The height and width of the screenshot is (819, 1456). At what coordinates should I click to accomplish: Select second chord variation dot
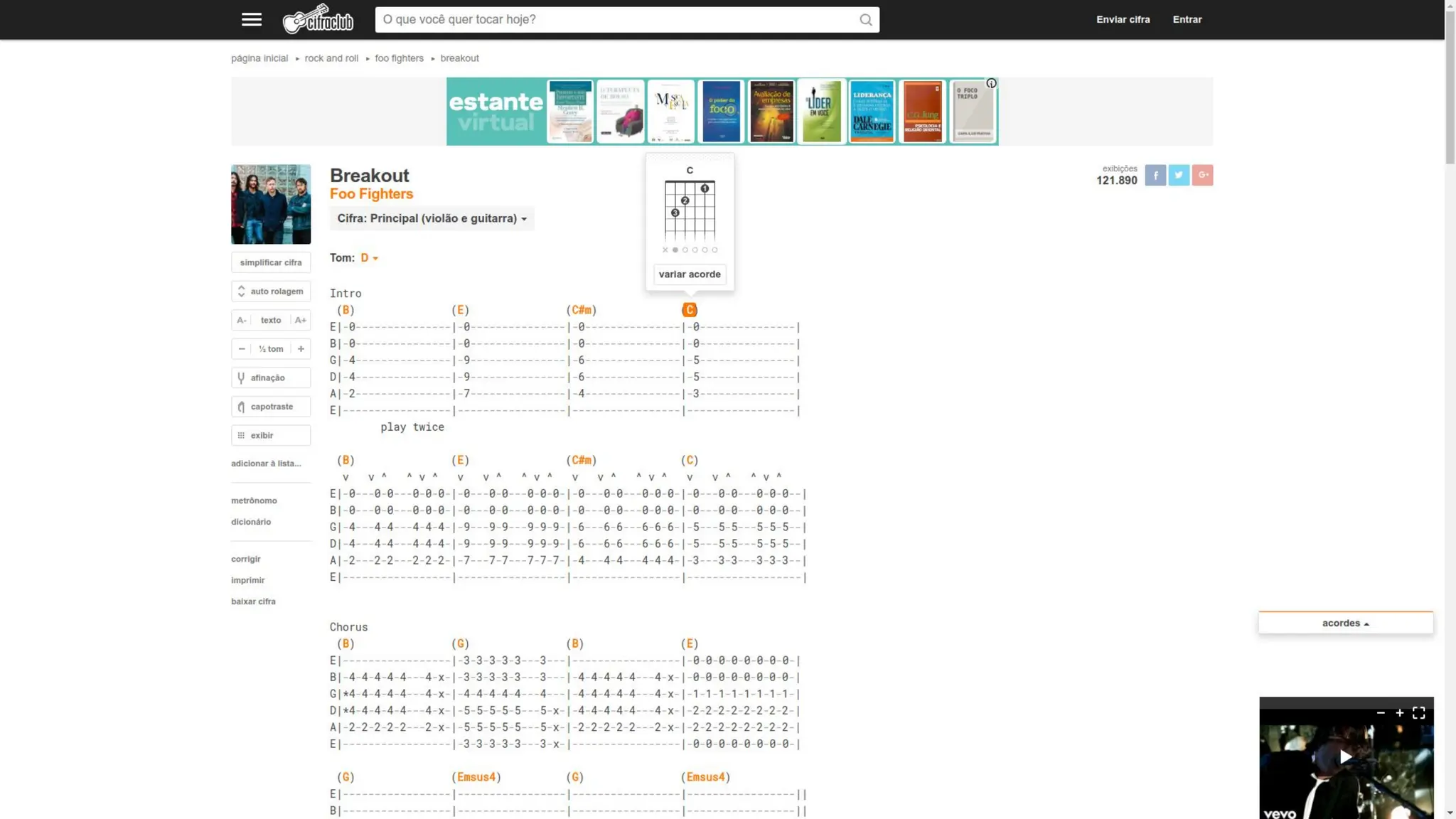[685, 250]
